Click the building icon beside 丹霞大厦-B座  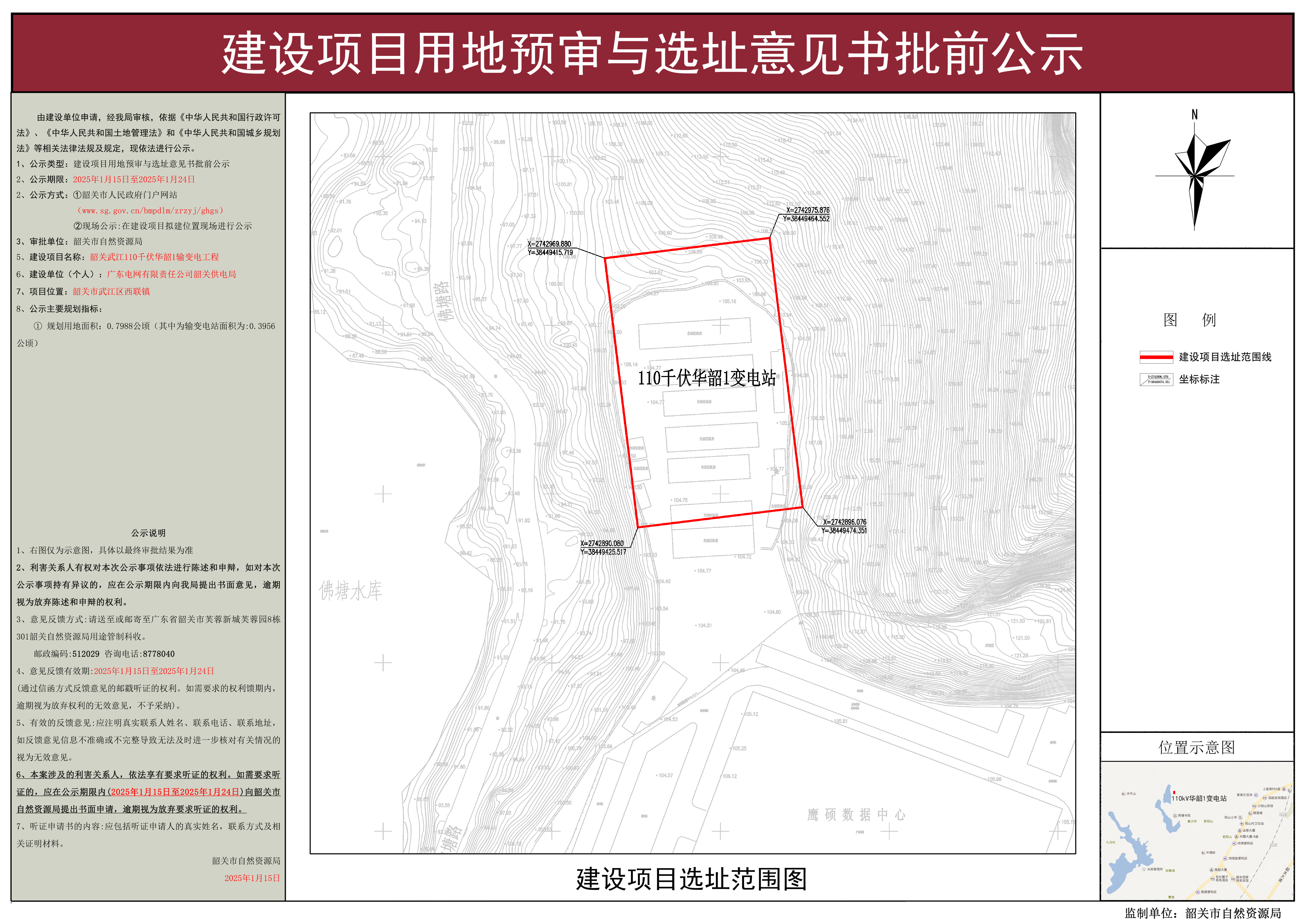click(1236, 836)
